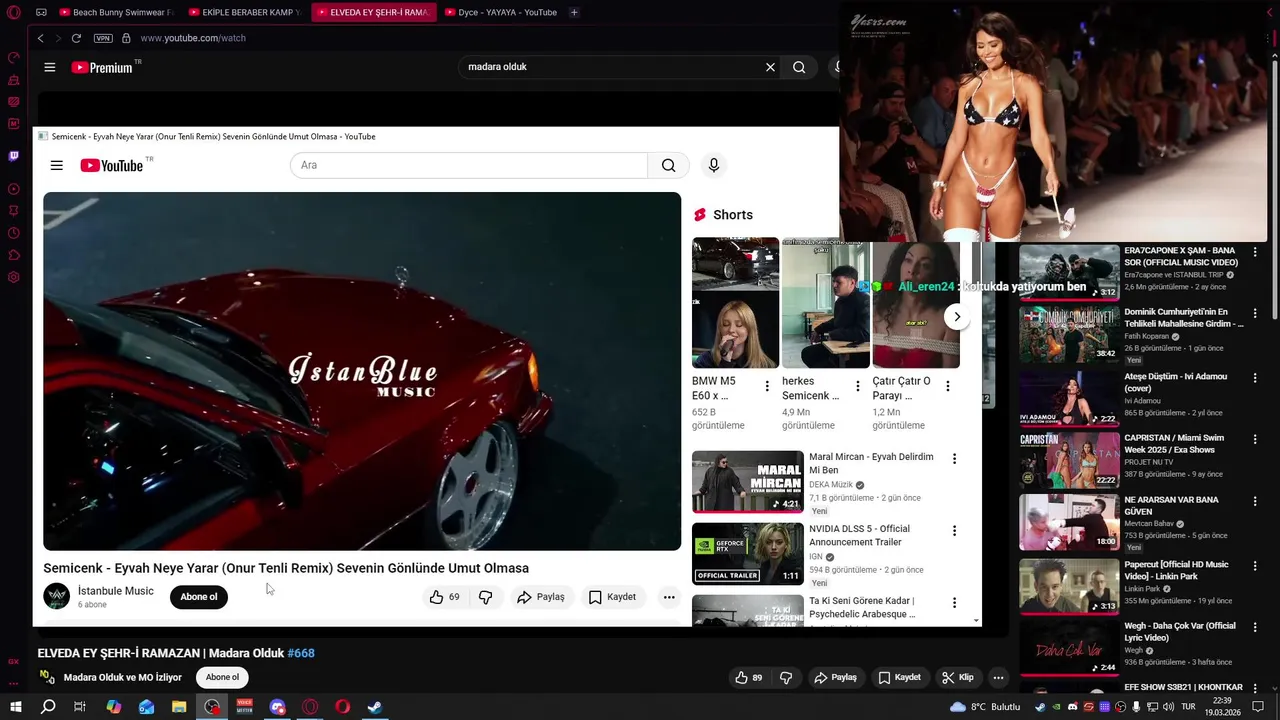The width and height of the screenshot is (1280, 720).
Task: Dislike the Semicenk video
Action: [x=486, y=597]
